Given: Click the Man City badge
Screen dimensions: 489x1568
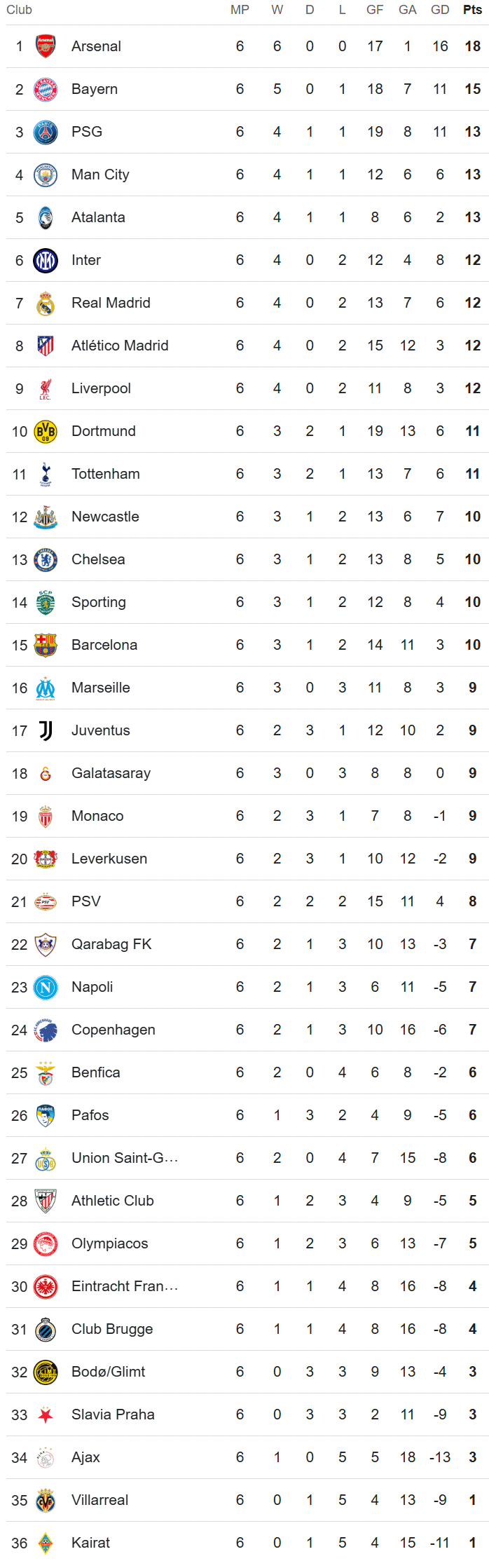Looking at the screenshot, I should [x=46, y=175].
